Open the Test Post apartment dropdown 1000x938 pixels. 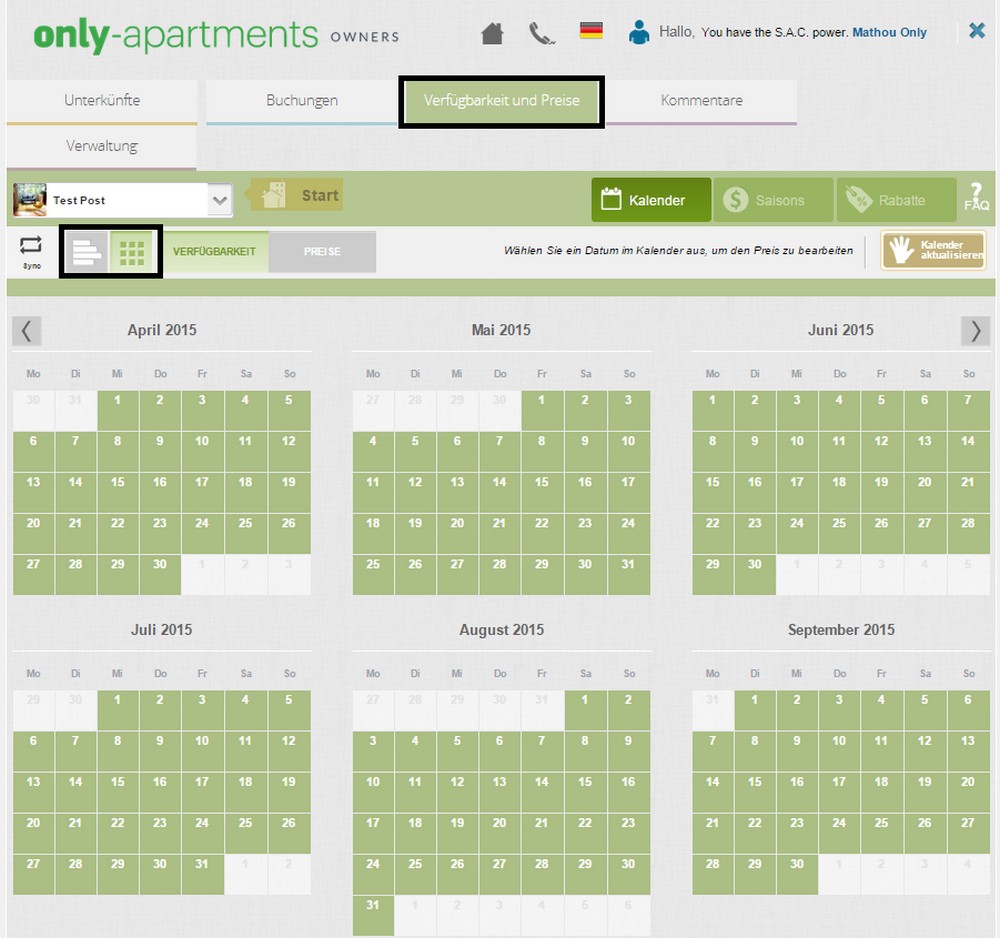coord(220,200)
